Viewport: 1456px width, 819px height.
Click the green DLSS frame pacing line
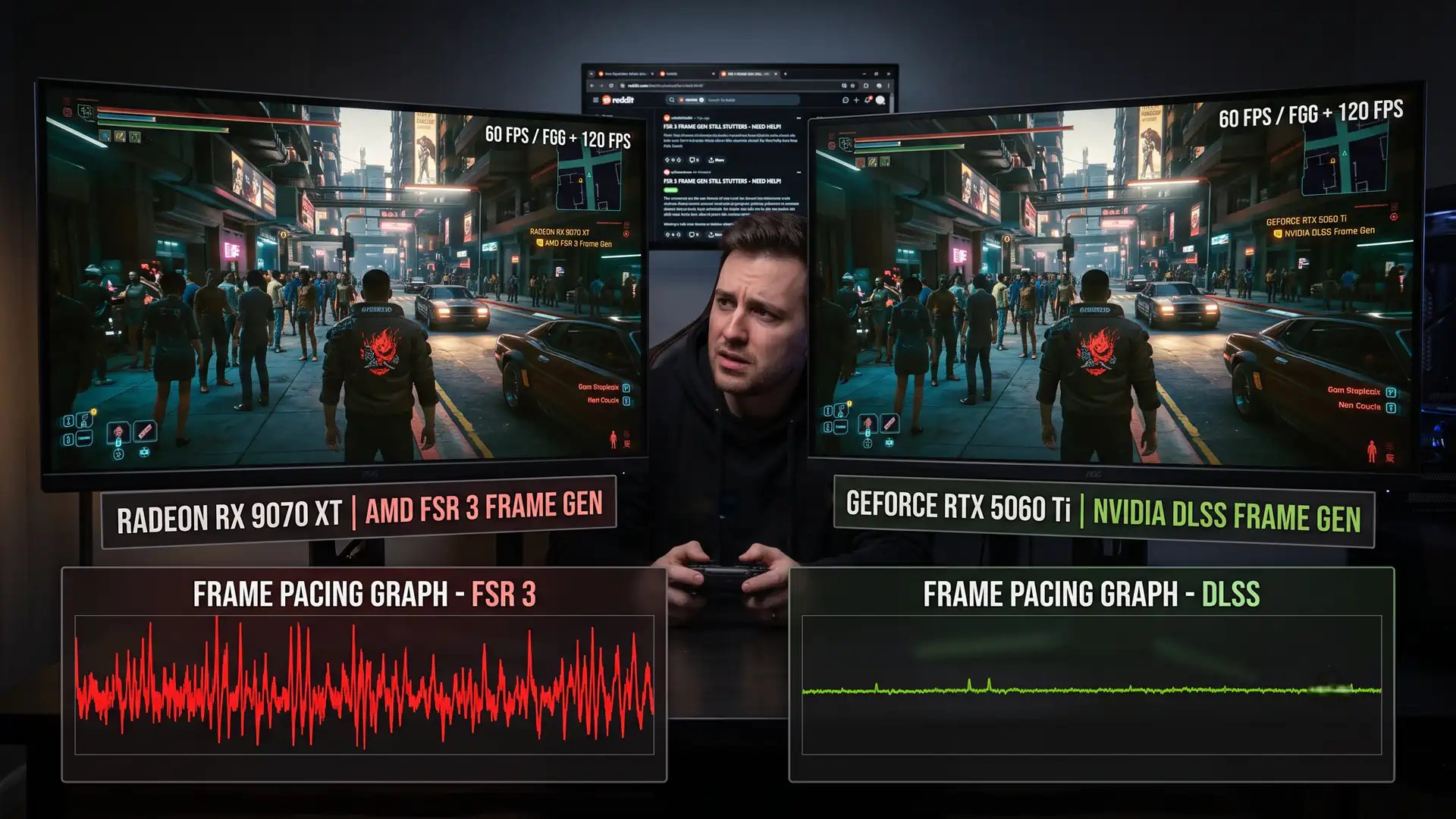click(1091, 689)
